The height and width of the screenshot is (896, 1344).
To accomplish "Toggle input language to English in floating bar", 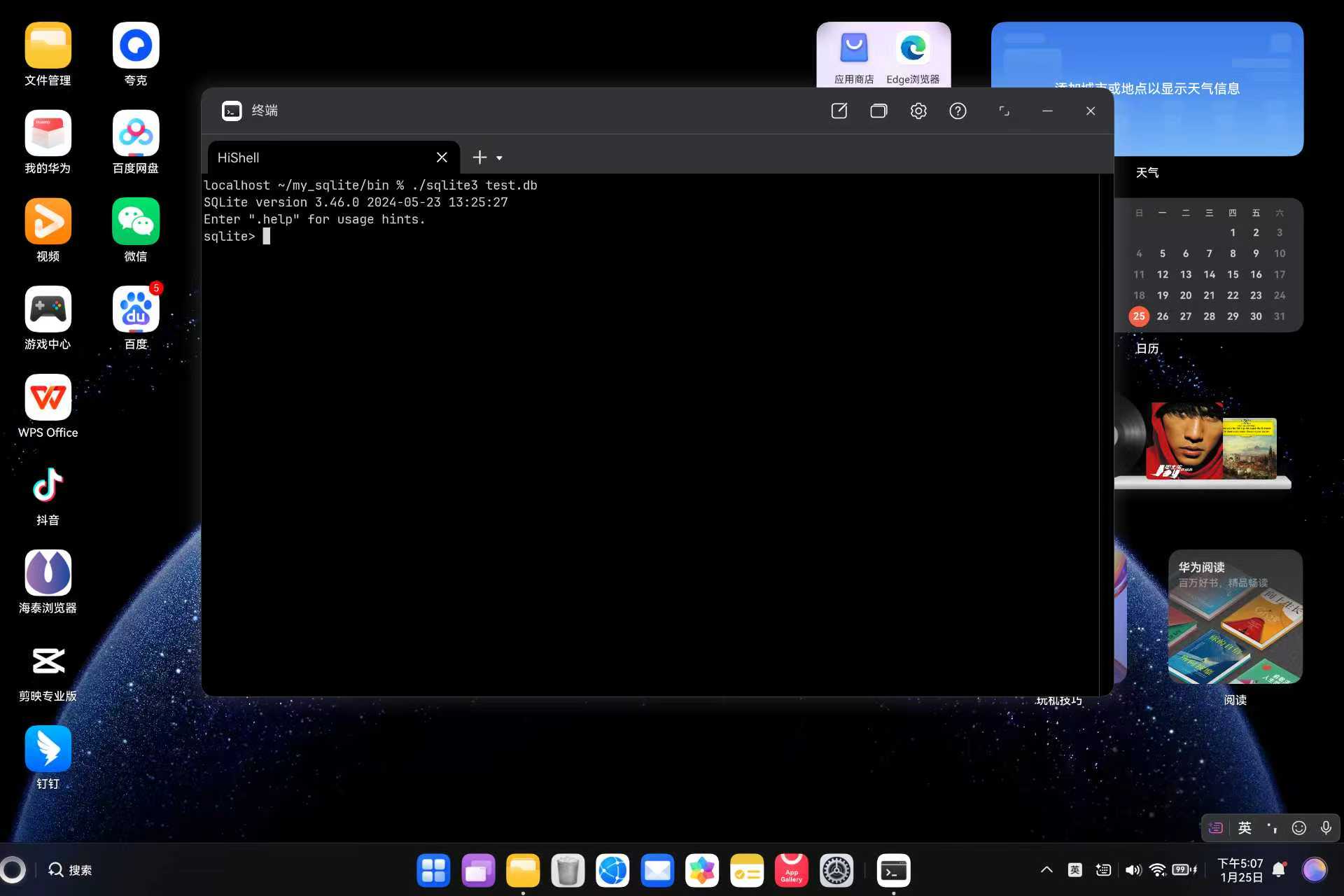I will [1245, 828].
